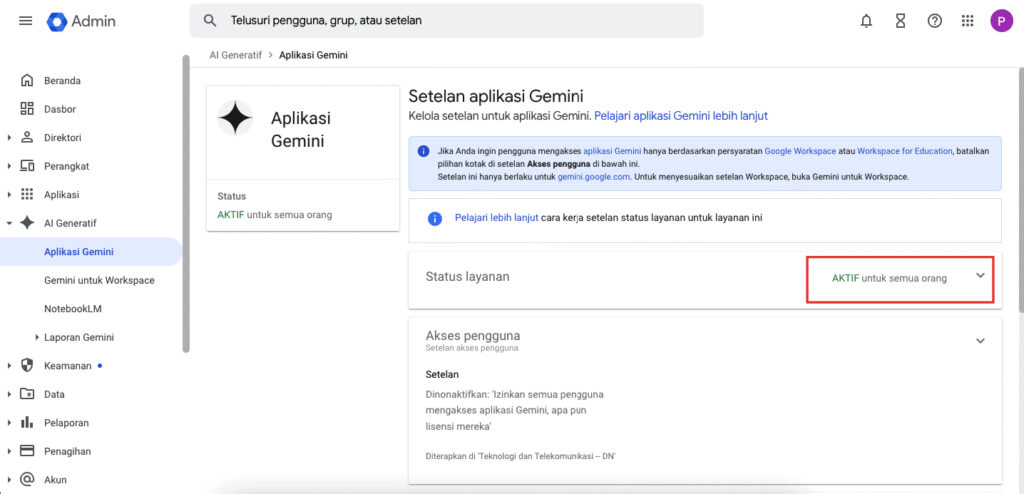Click the Gemini star logo in card
The height and width of the screenshot is (494, 1024).
click(235, 118)
